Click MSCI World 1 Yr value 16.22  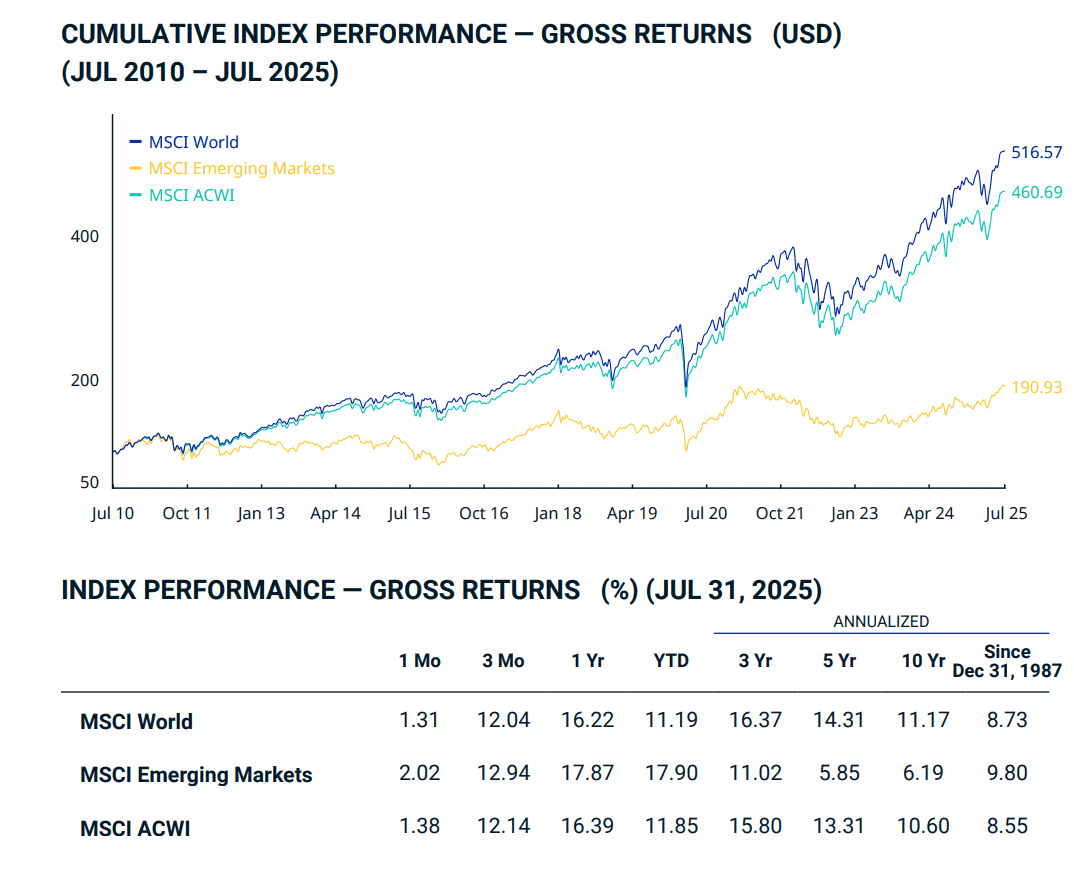[588, 721]
